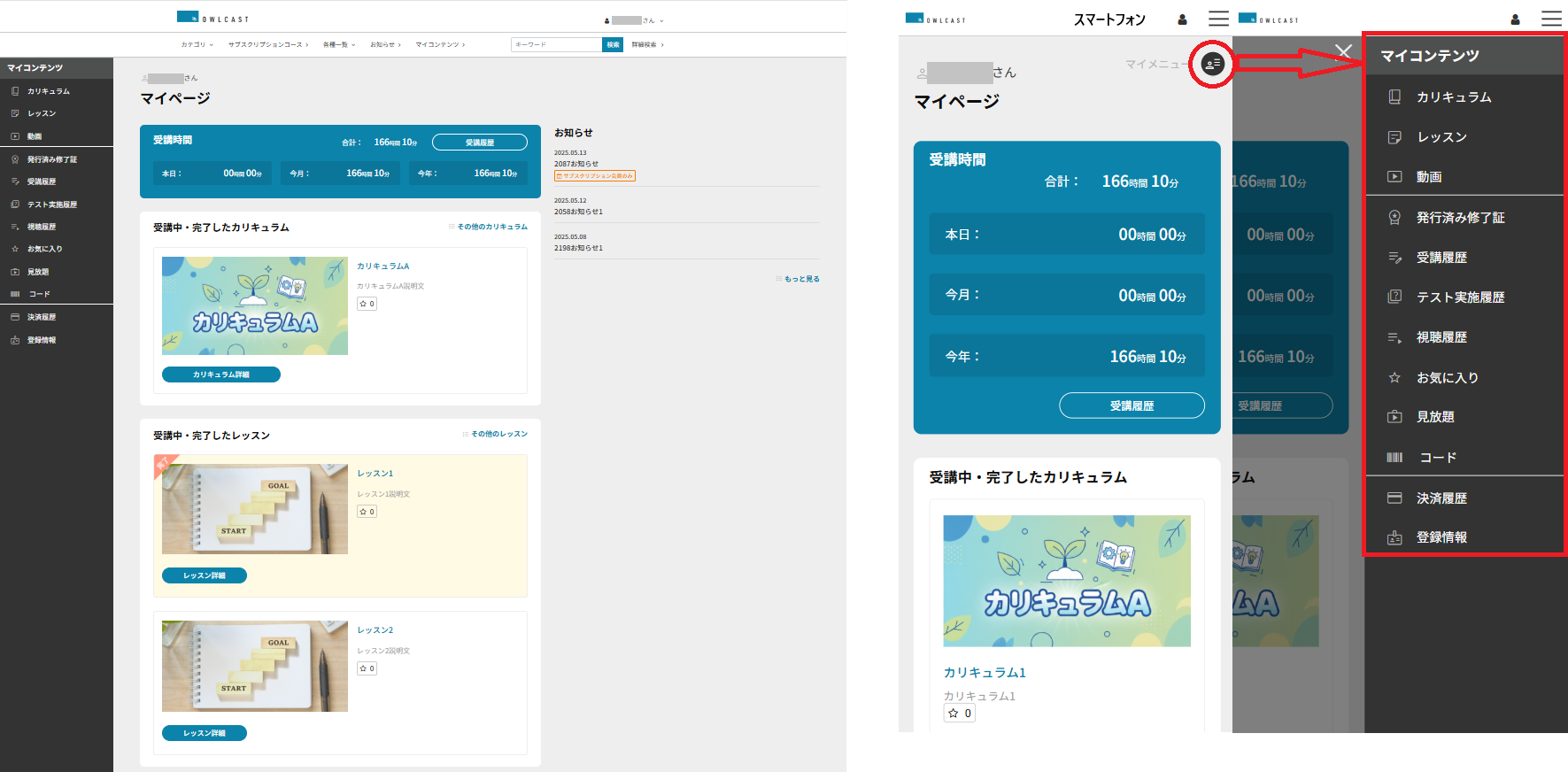Click the もっと見る link under announcements
Image resolution: width=1568 pixels, height=772 pixels.
pyautogui.click(x=800, y=279)
